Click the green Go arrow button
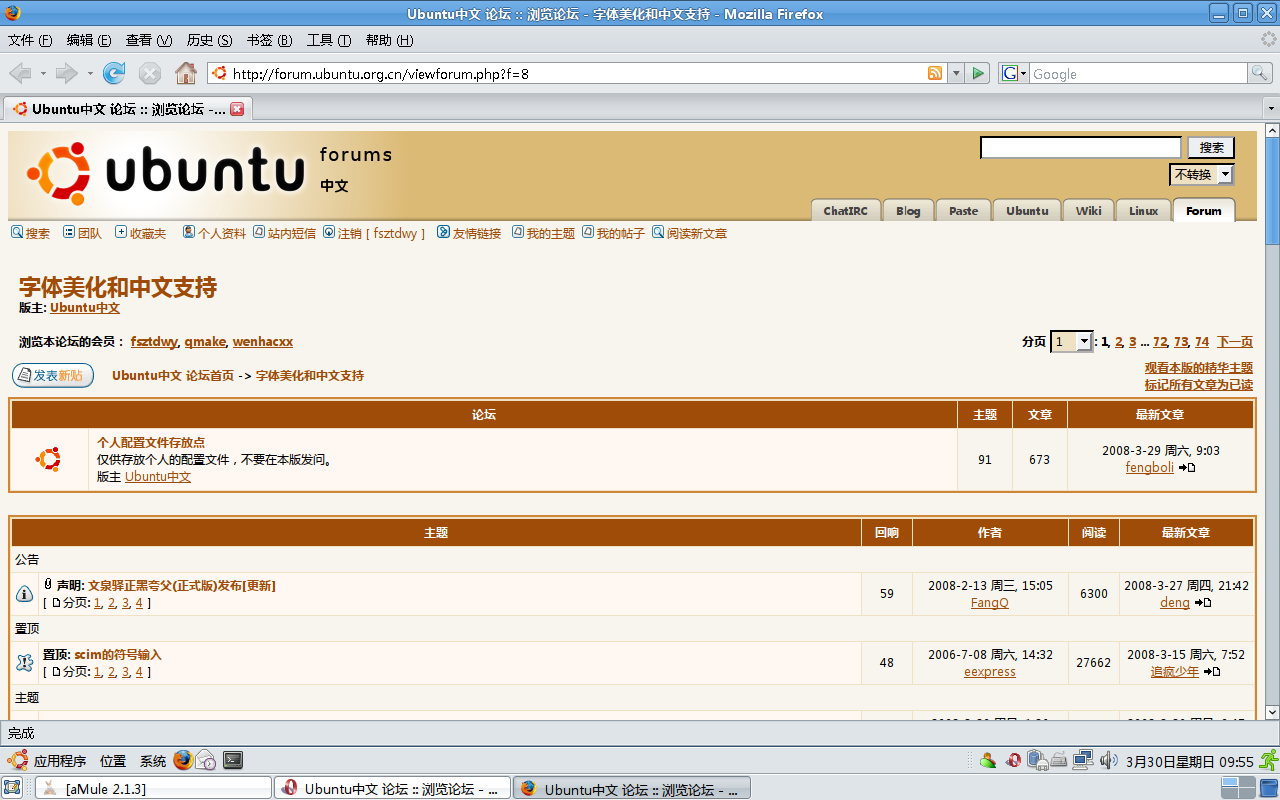This screenshot has height=800, width=1280. click(978, 73)
